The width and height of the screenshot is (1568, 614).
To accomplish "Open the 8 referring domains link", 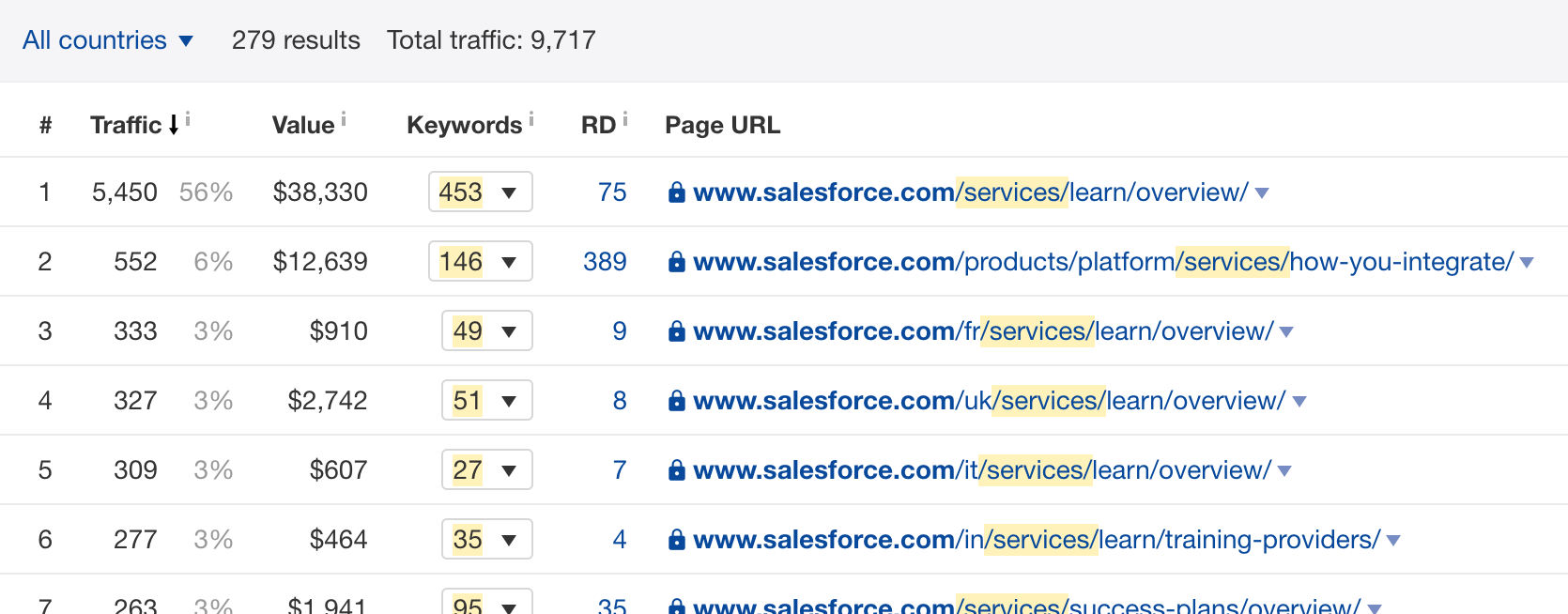I will [620, 401].
